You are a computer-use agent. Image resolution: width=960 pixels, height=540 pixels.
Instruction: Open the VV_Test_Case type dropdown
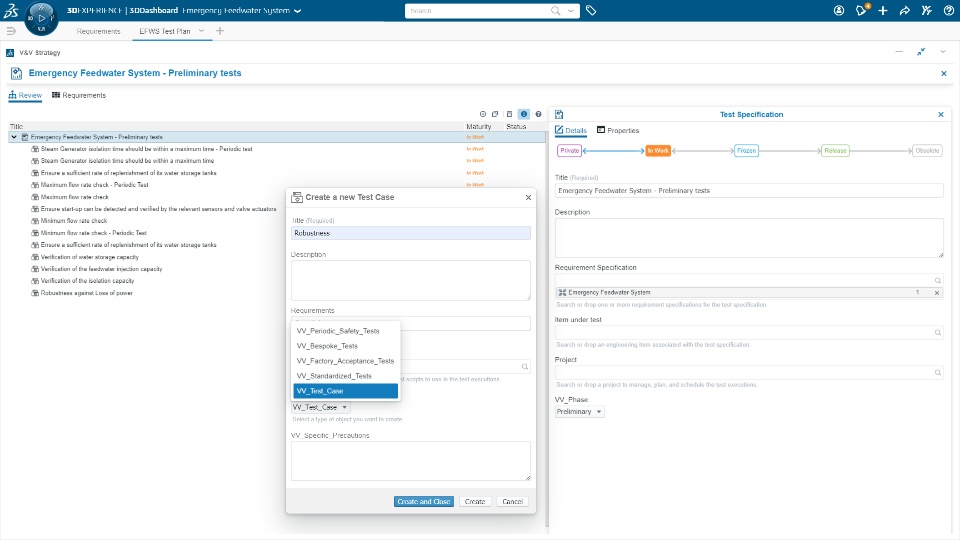click(320, 407)
